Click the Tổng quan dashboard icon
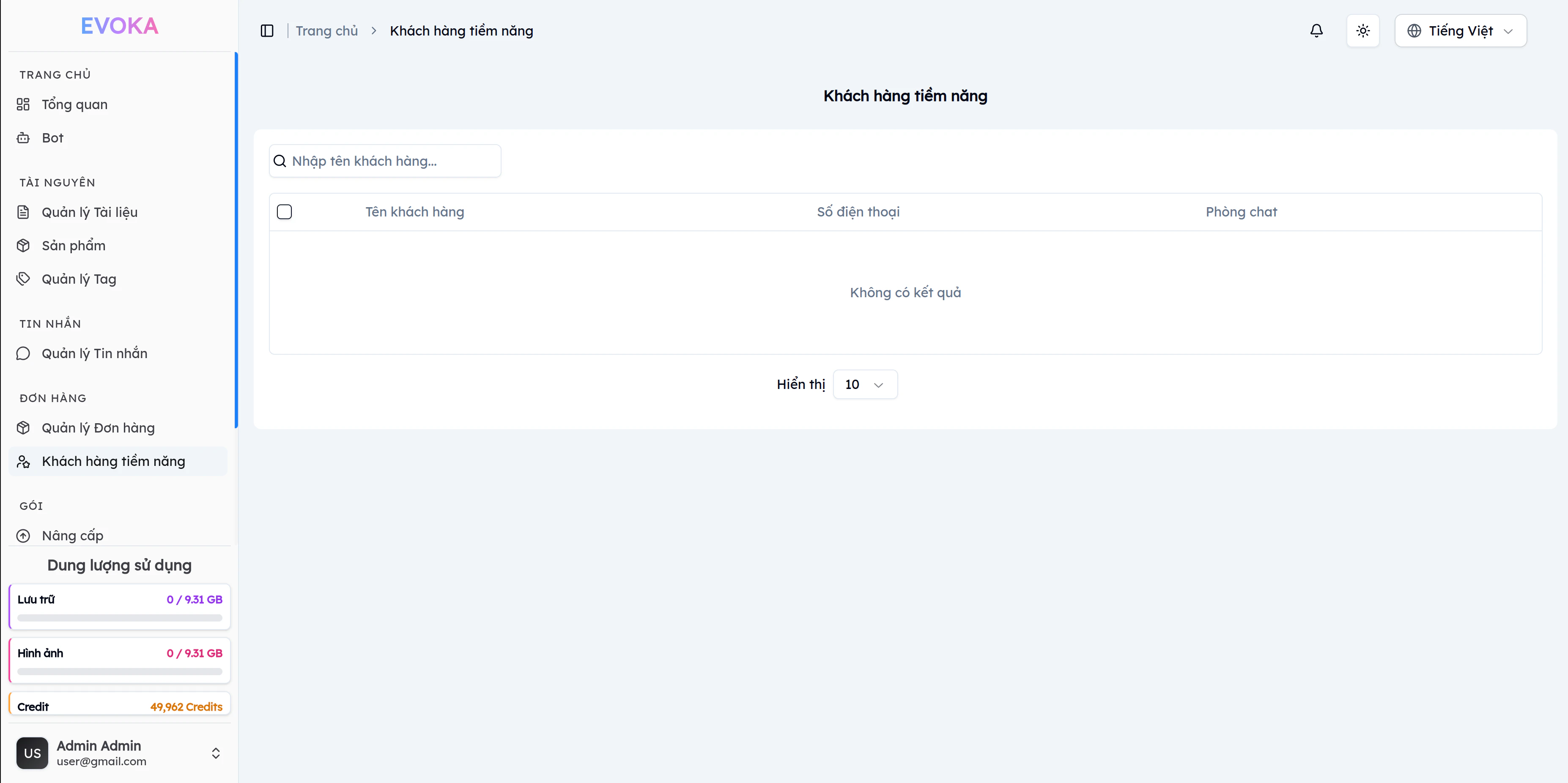 tap(23, 105)
